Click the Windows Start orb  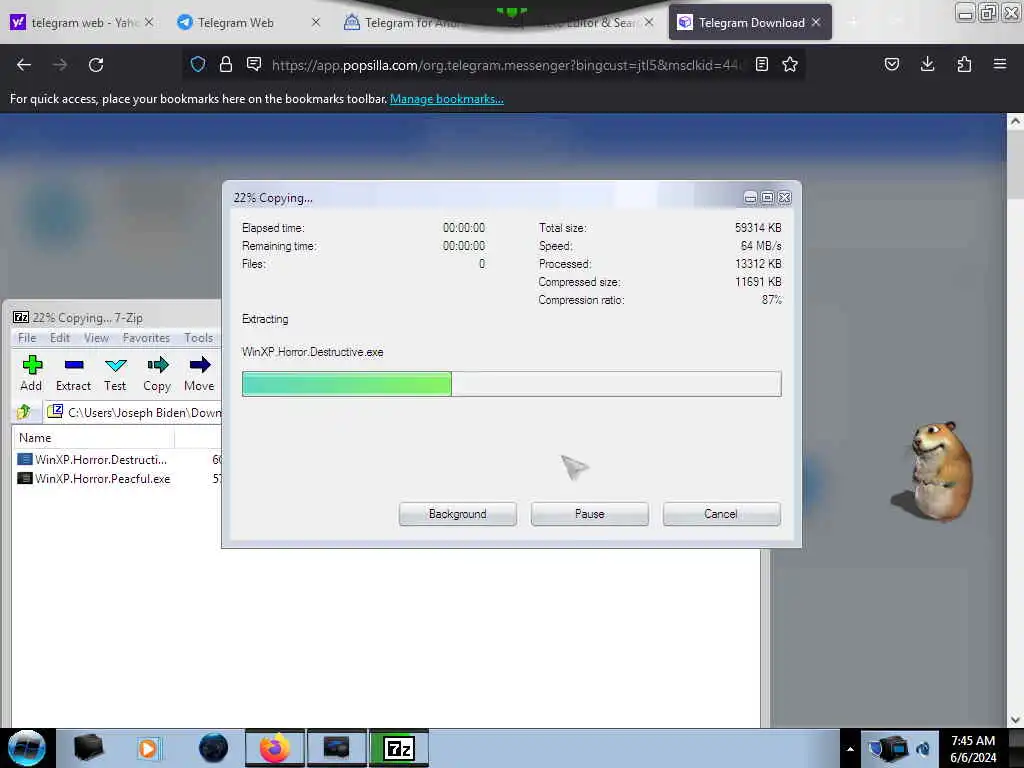tap(26, 748)
